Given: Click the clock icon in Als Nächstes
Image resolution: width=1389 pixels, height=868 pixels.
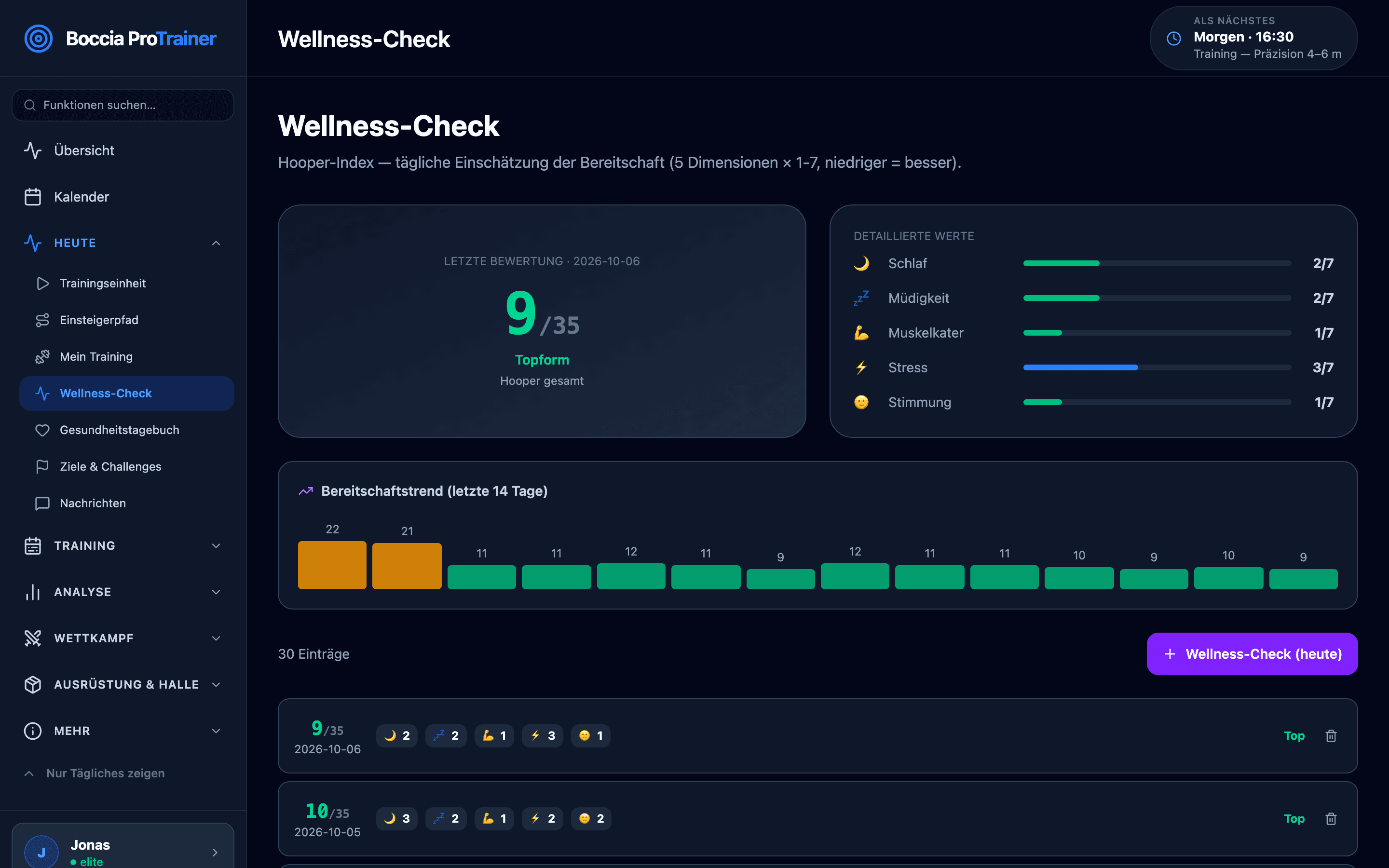Looking at the screenshot, I should 1174,39.
